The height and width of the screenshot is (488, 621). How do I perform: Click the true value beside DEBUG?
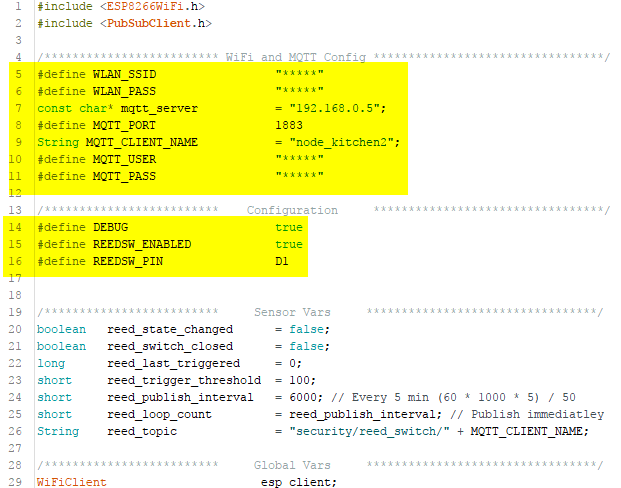point(289,227)
